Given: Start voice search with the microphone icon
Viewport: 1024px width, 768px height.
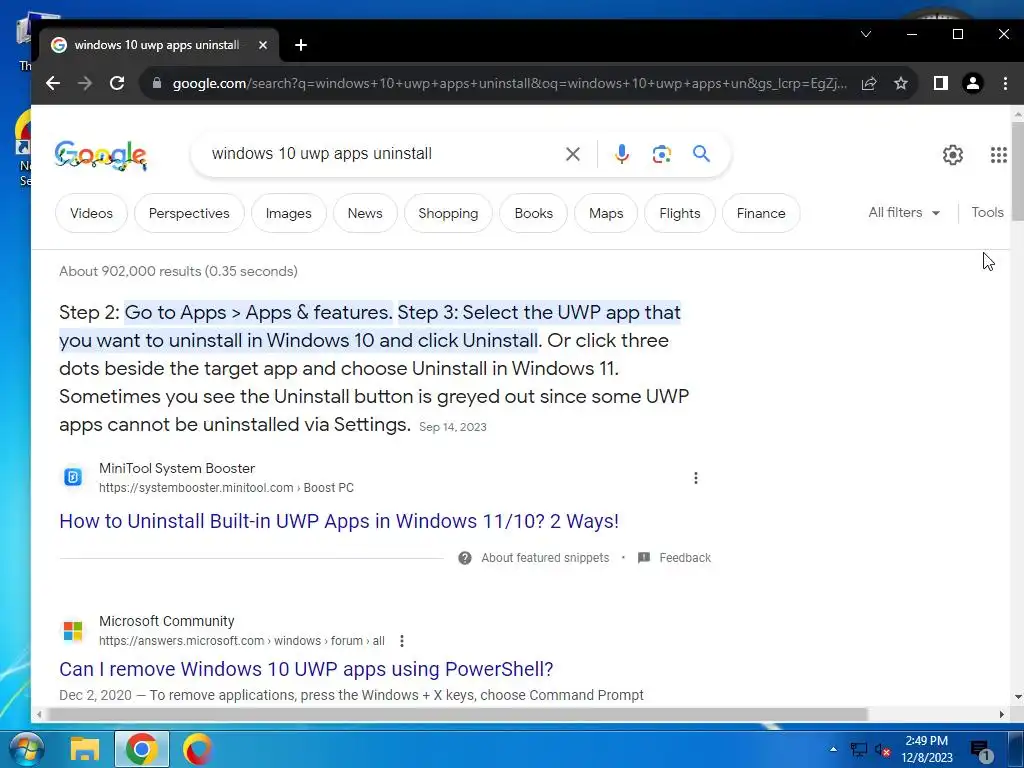Looking at the screenshot, I should pyautogui.click(x=622, y=154).
